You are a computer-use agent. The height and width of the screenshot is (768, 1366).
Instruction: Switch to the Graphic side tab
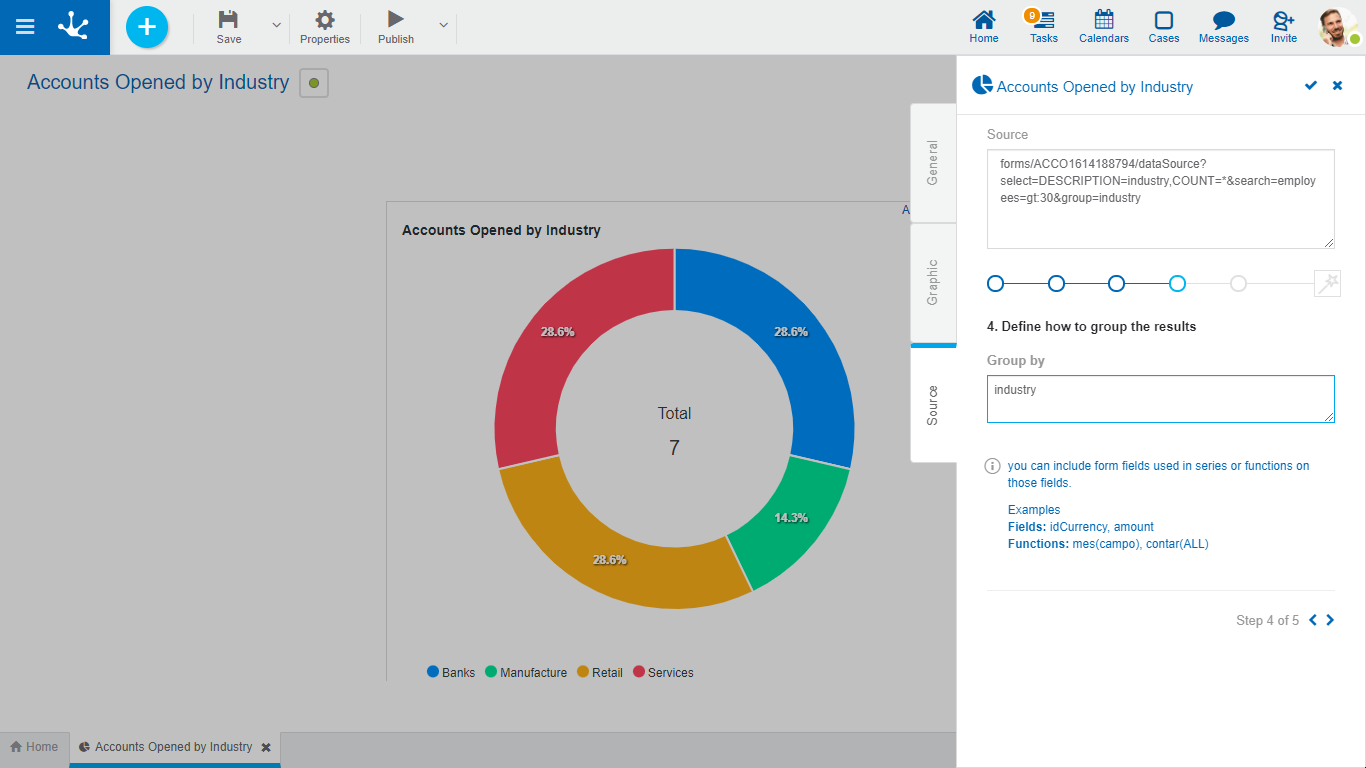click(x=933, y=282)
